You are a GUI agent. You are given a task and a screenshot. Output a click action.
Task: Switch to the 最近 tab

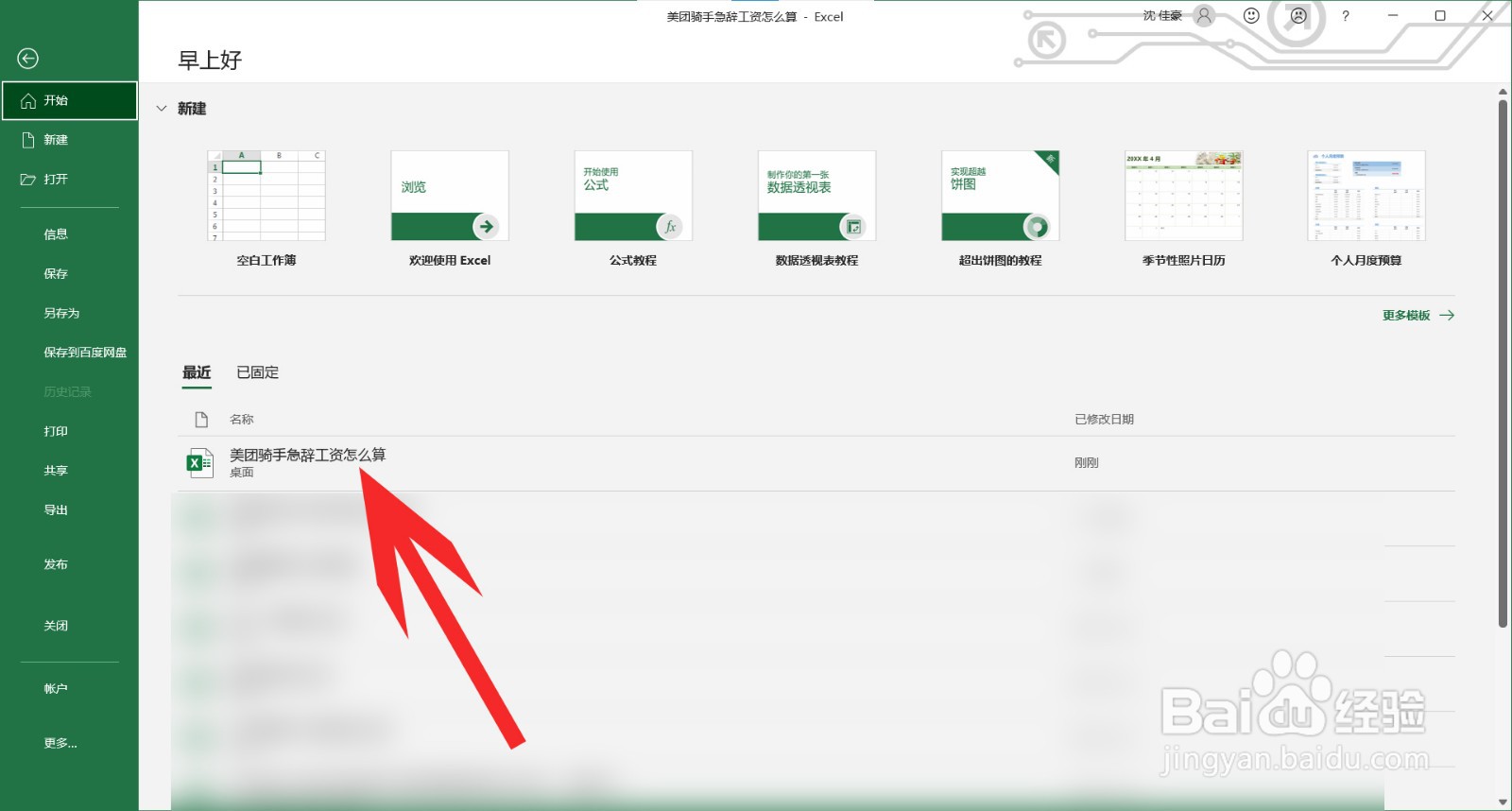click(x=197, y=372)
